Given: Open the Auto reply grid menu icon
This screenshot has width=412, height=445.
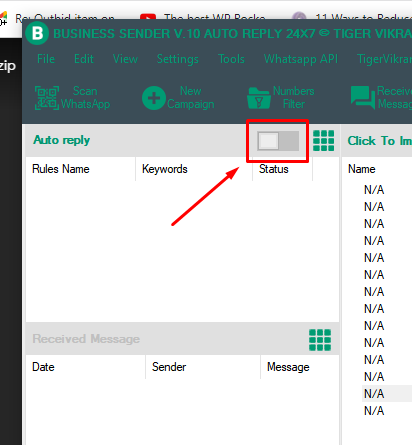Looking at the screenshot, I should [324, 141].
